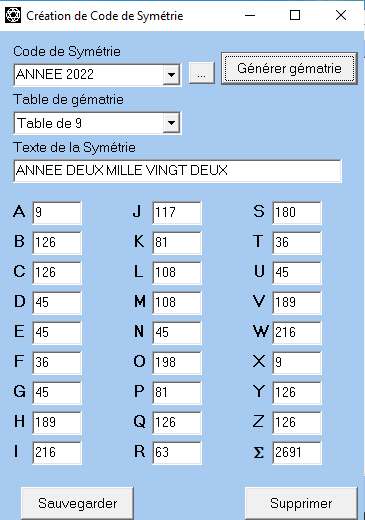Click the Supprimer button
The width and height of the screenshot is (365, 520).
301,503
